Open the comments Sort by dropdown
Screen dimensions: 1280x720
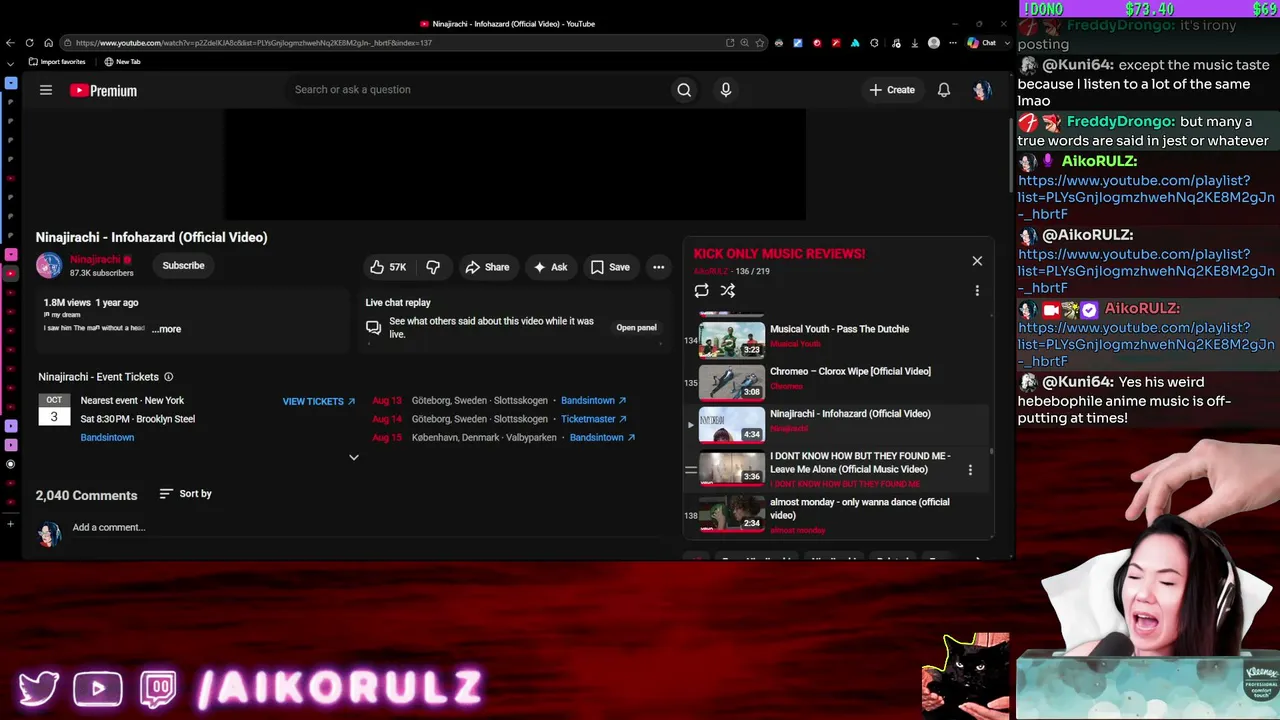tap(186, 494)
